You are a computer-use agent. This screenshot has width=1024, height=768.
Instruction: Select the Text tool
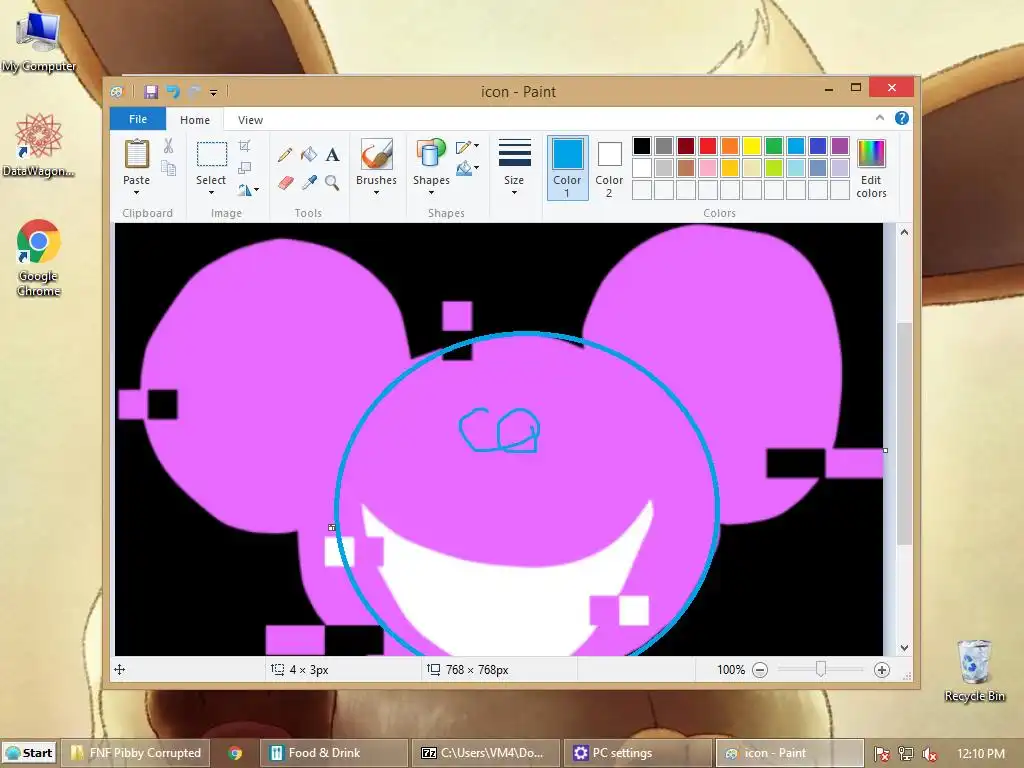point(332,155)
